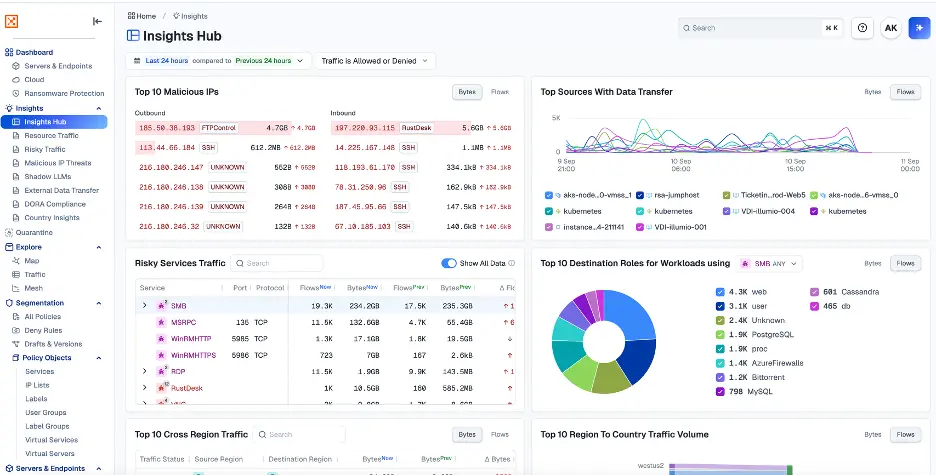Collapse the Insights sidebar section
The height and width of the screenshot is (476, 936).
click(x=98, y=109)
